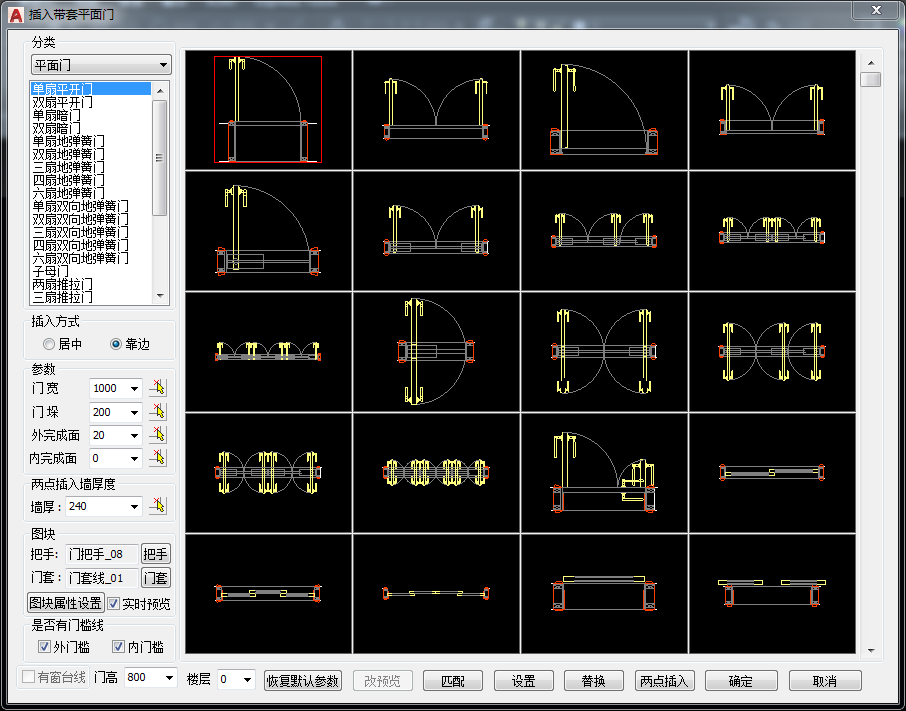906x711 pixels.
Task: Select bottom-right door thumbnail with two separate yellow bars
Action: pyautogui.click(x=772, y=594)
